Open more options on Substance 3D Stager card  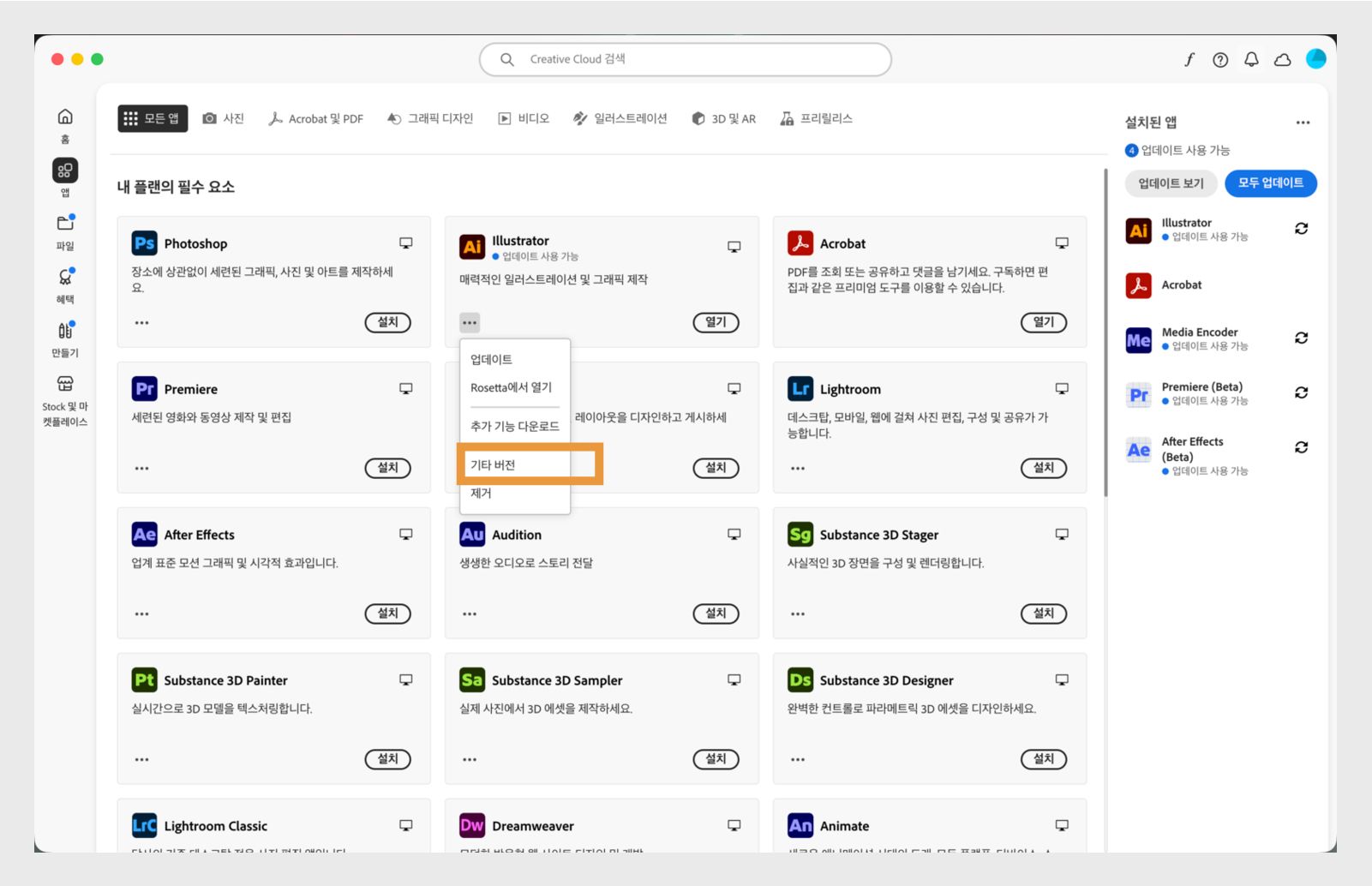(798, 614)
